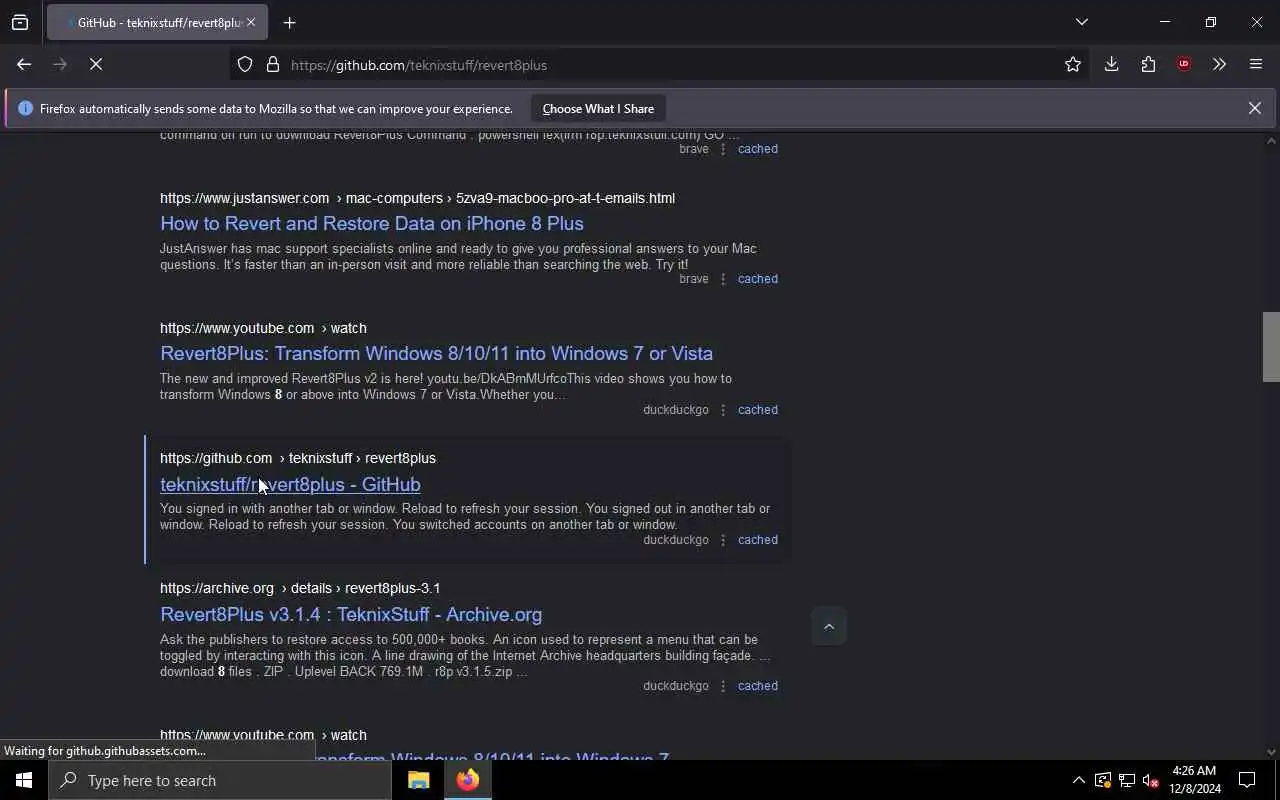The width and height of the screenshot is (1280, 800).
Task: Open the Action Center notifications icon
Action: coord(1247,780)
